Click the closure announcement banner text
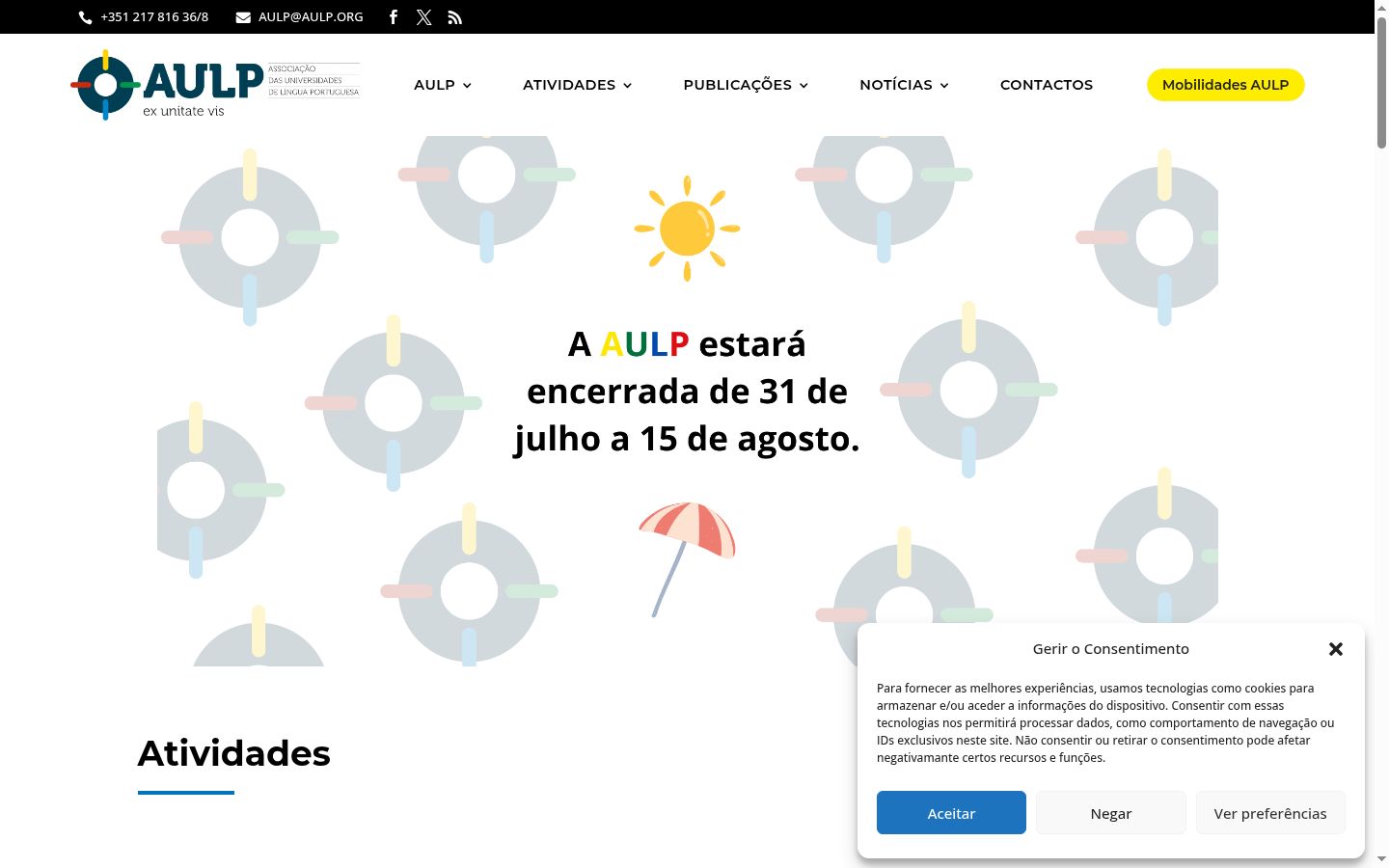The image size is (1389, 868). (687, 392)
